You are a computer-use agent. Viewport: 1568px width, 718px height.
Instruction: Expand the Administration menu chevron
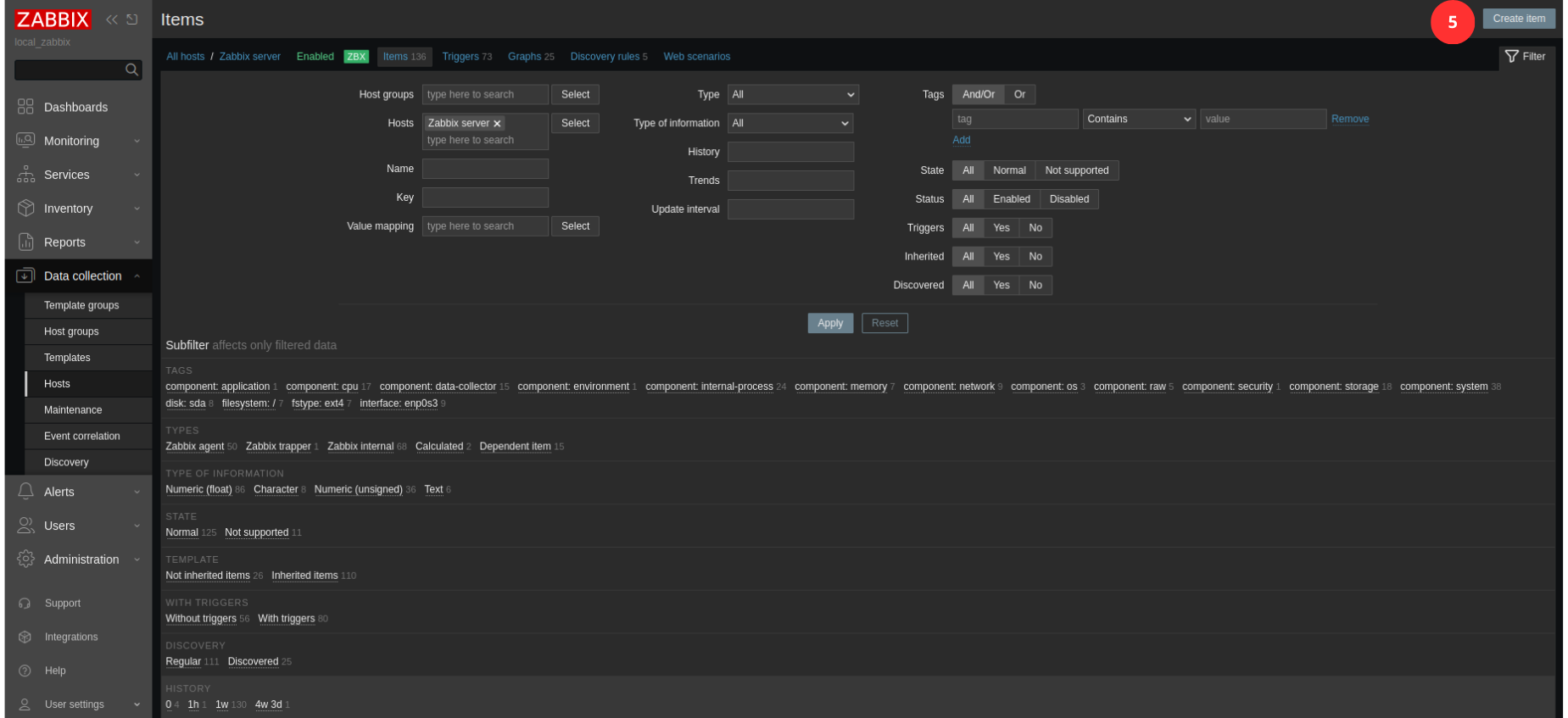pyautogui.click(x=137, y=560)
